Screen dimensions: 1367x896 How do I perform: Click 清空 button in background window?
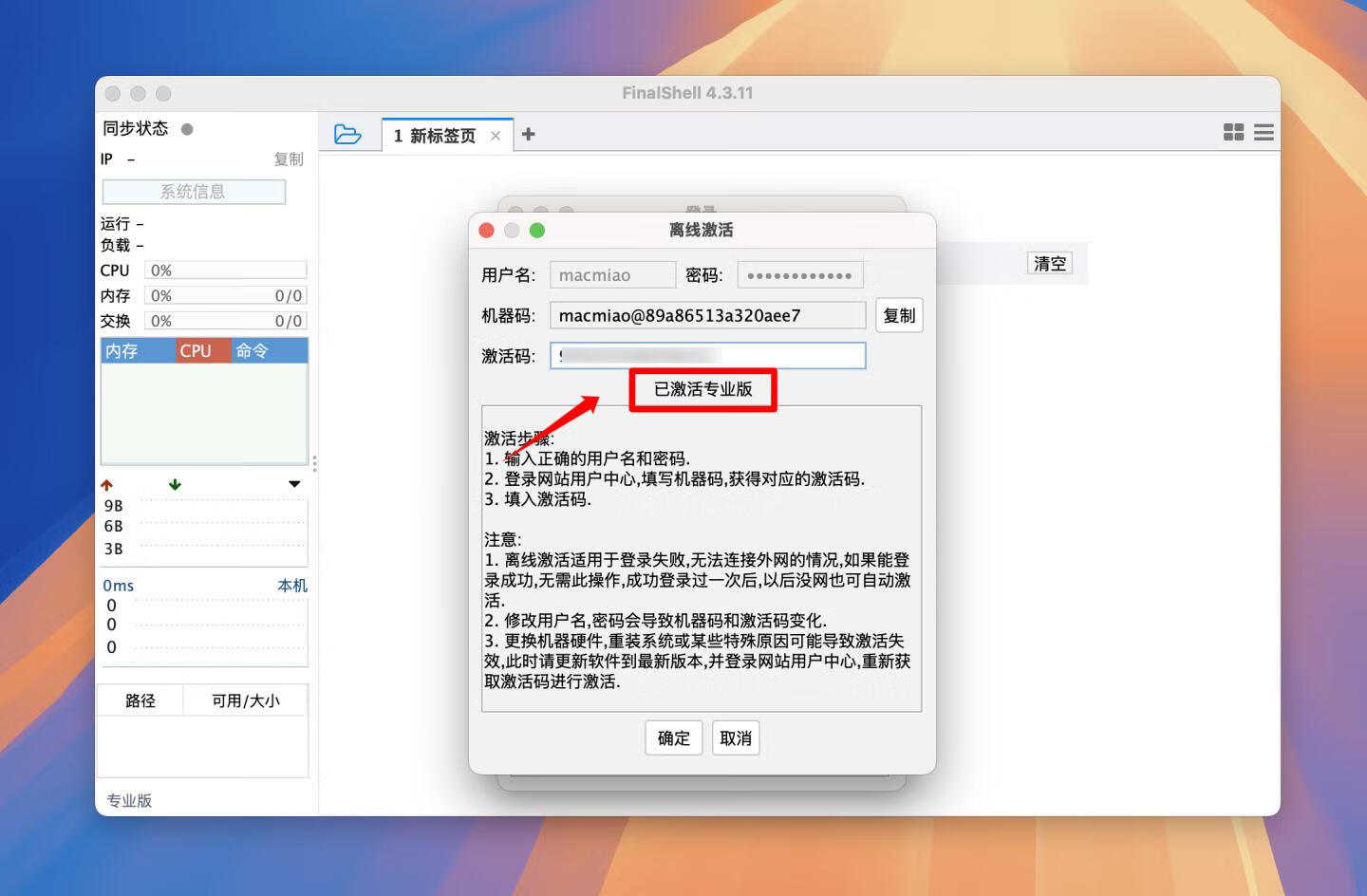[1050, 263]
